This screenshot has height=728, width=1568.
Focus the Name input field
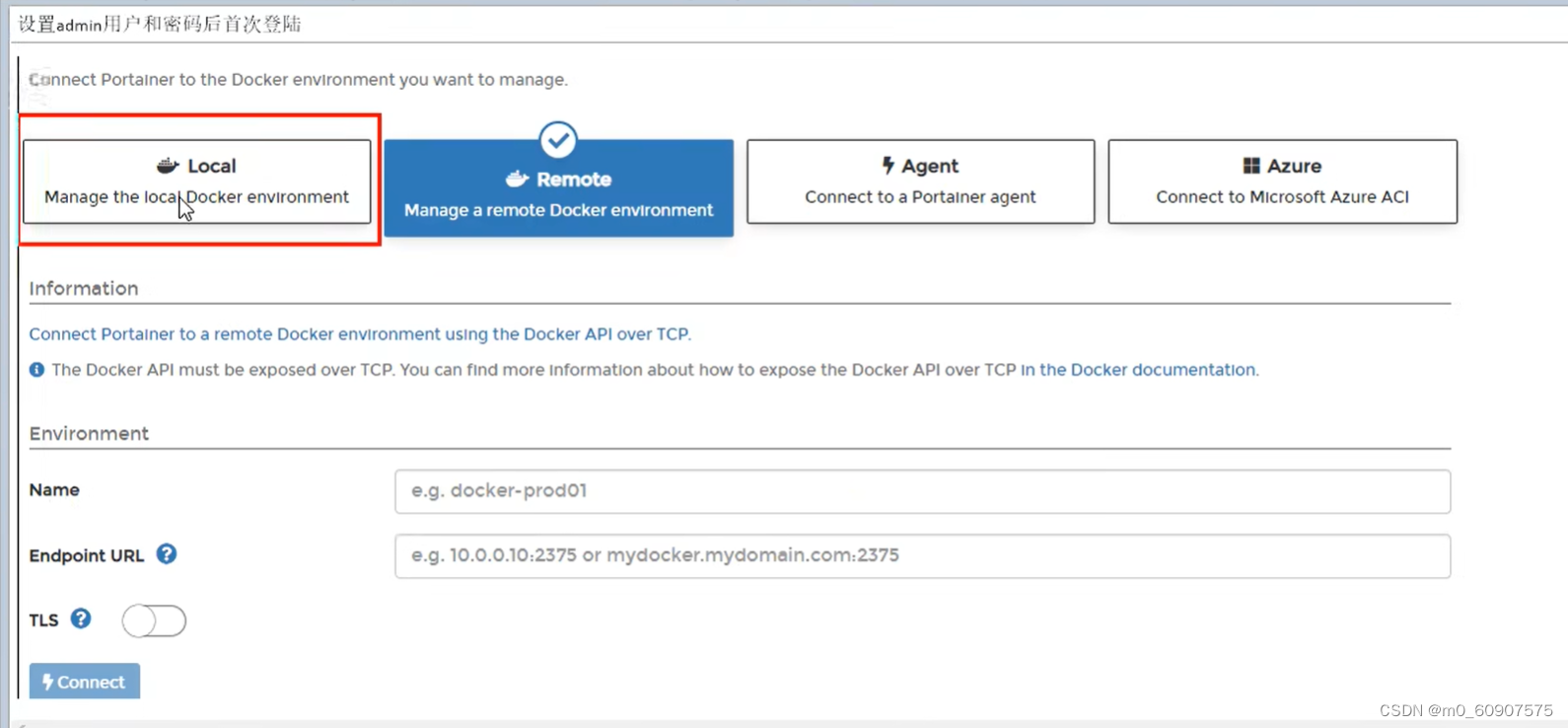click(x=922, y=491)
